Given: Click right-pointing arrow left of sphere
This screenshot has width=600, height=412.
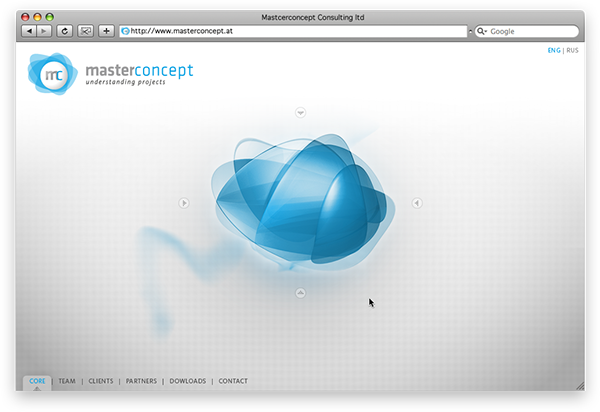Looking at the screenshot, I should 184,203.
